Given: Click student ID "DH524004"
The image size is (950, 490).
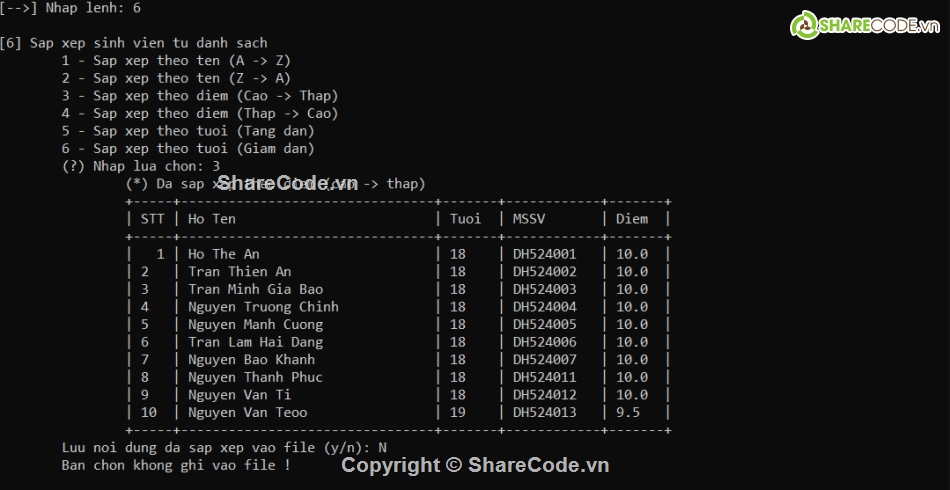Looking at the screenshot, I should click(545, 306).
